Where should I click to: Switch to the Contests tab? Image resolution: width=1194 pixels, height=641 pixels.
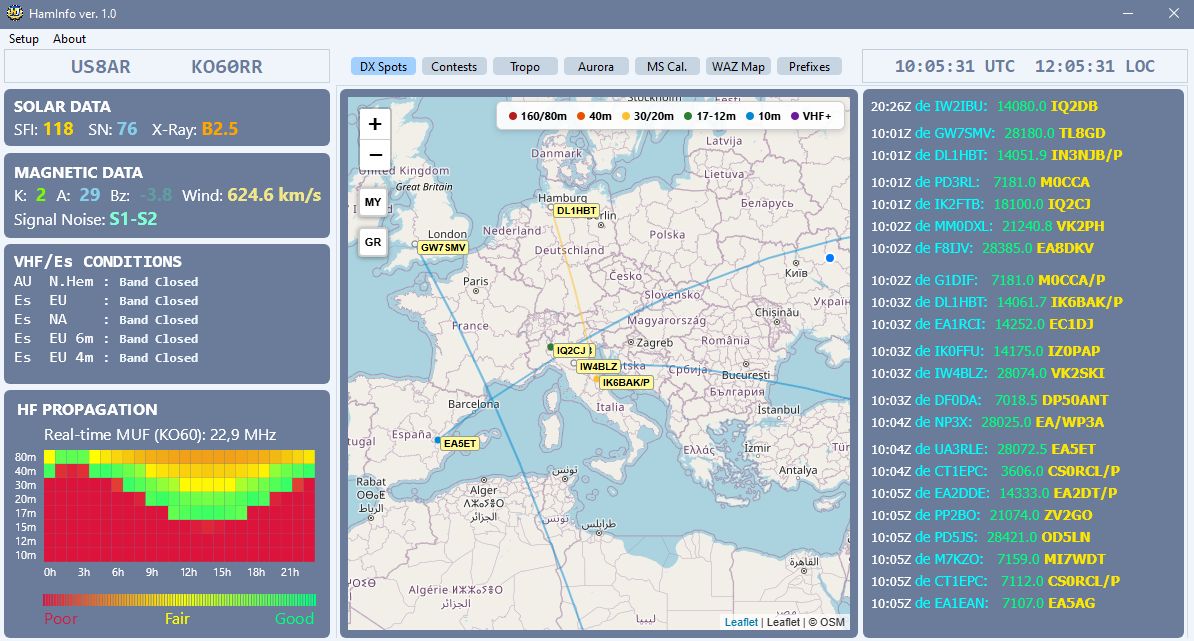point(454,67)
